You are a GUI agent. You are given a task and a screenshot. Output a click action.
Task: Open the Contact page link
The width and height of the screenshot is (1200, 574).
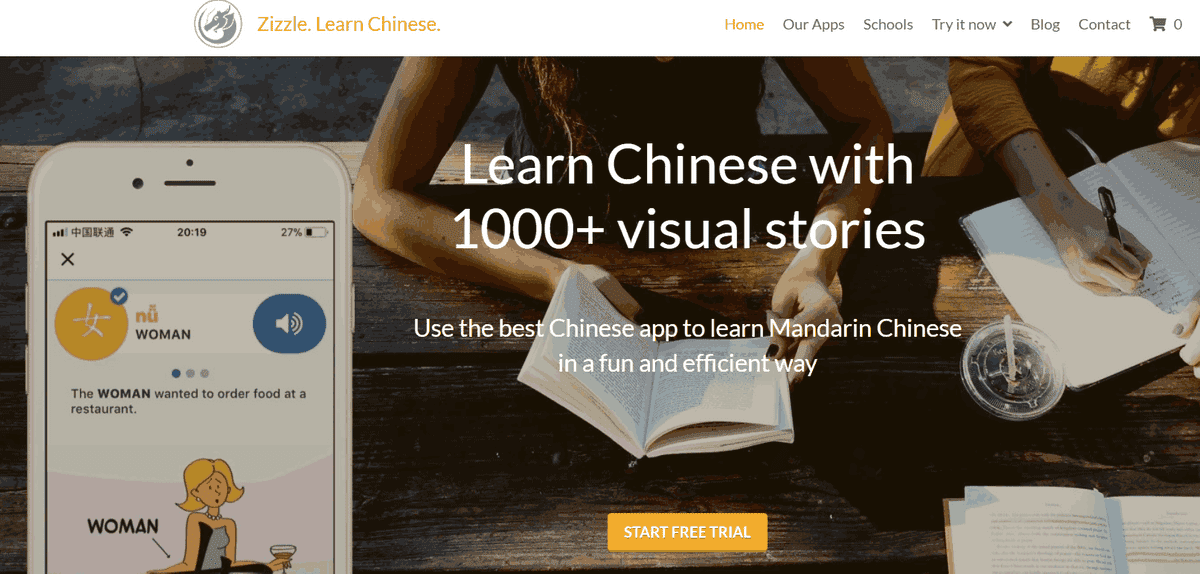coord(1104,24)
